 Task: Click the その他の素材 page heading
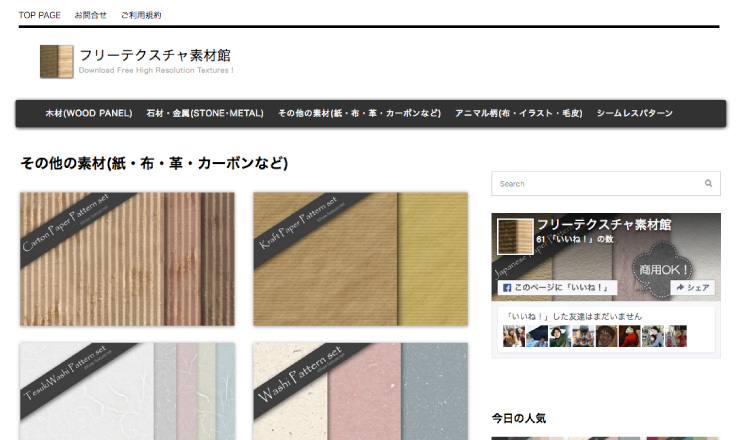[x=154, y=163]
